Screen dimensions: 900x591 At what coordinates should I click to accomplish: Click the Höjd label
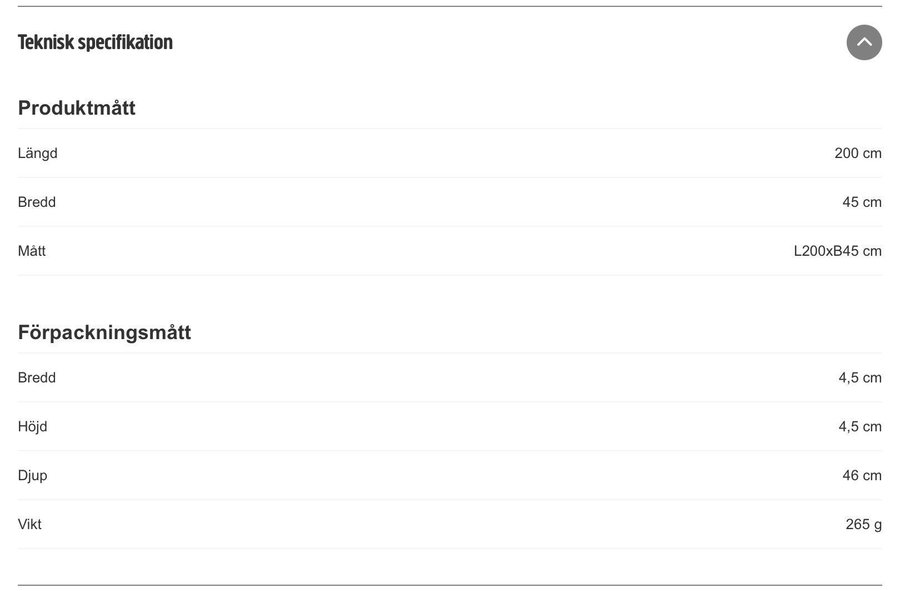33,427
